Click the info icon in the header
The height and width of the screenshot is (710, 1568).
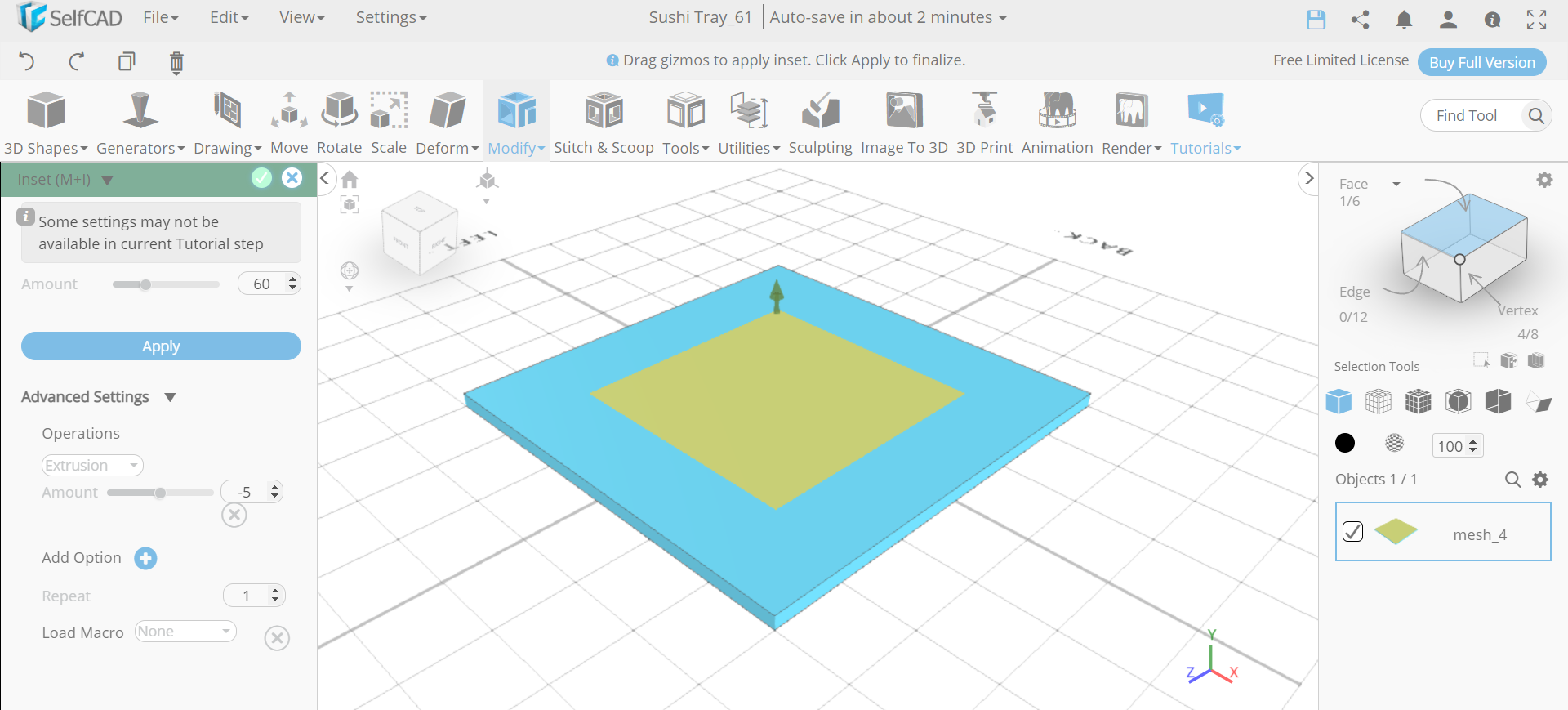pos(1492,19)
